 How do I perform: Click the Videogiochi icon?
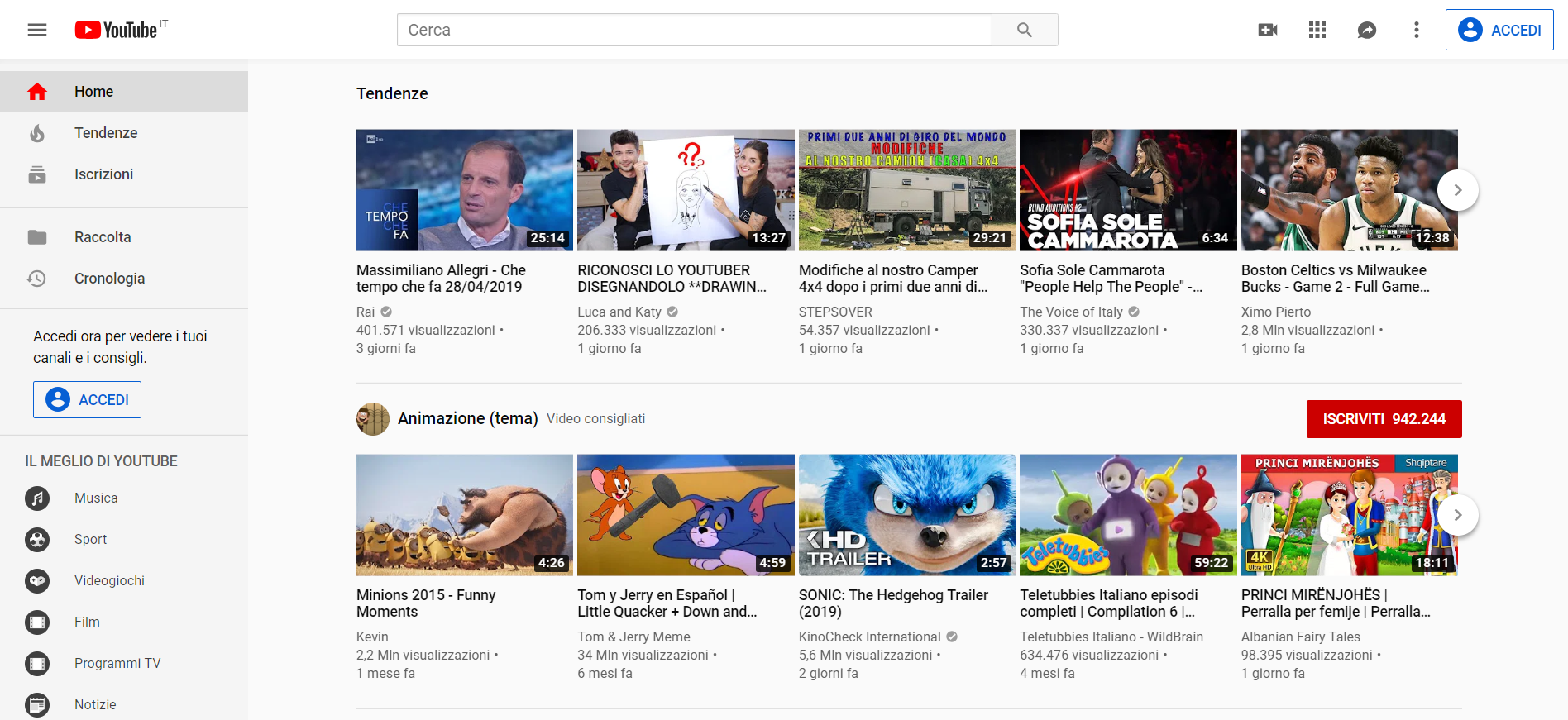37,581
